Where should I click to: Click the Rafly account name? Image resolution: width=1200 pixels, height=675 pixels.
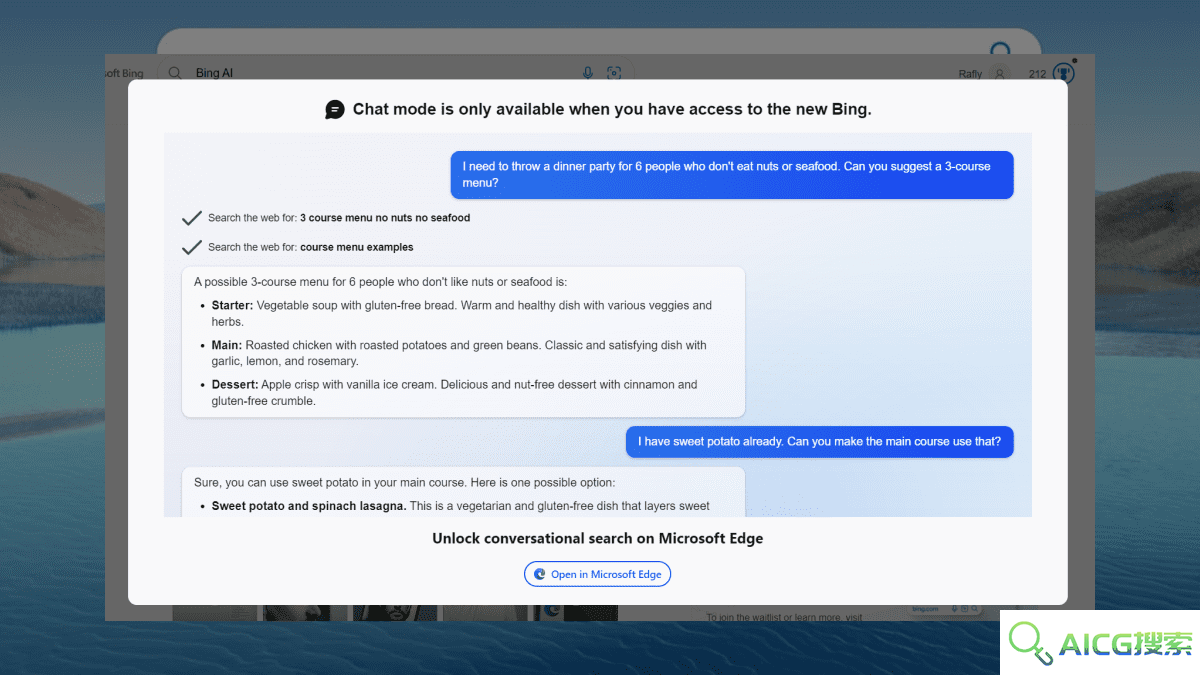(970, 74)
